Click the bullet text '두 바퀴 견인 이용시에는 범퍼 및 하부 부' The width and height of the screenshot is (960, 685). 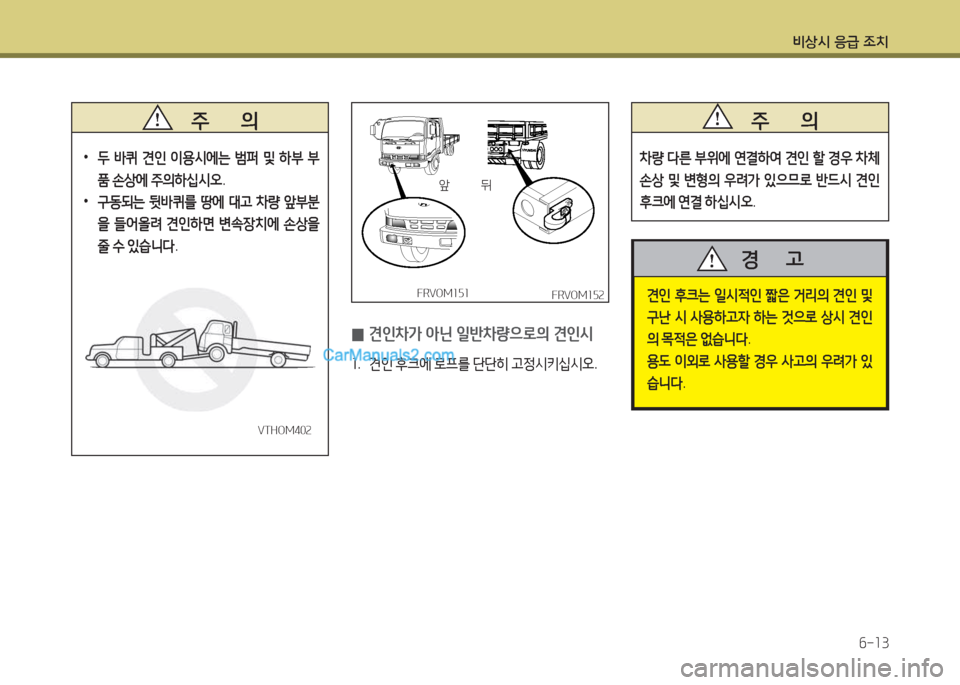click(209, 159)
